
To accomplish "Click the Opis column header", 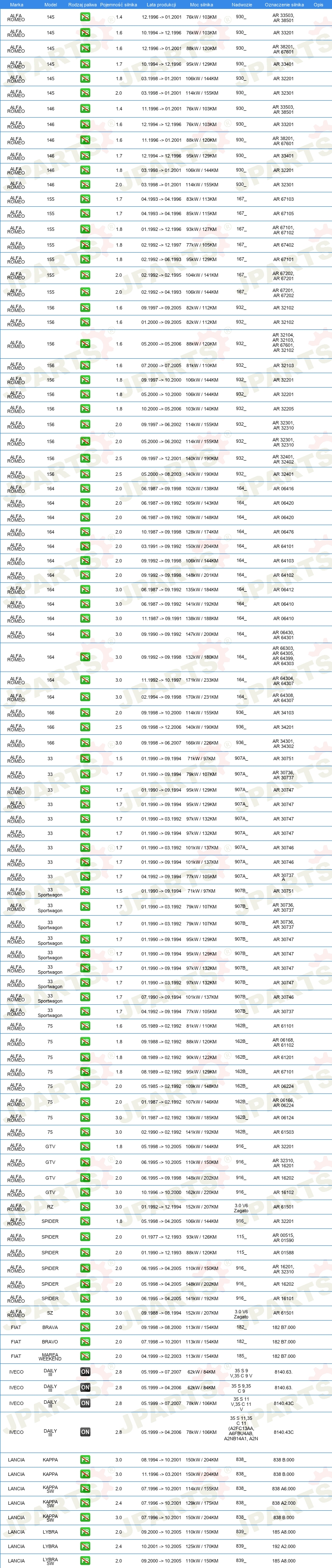I will click(318, 4).
